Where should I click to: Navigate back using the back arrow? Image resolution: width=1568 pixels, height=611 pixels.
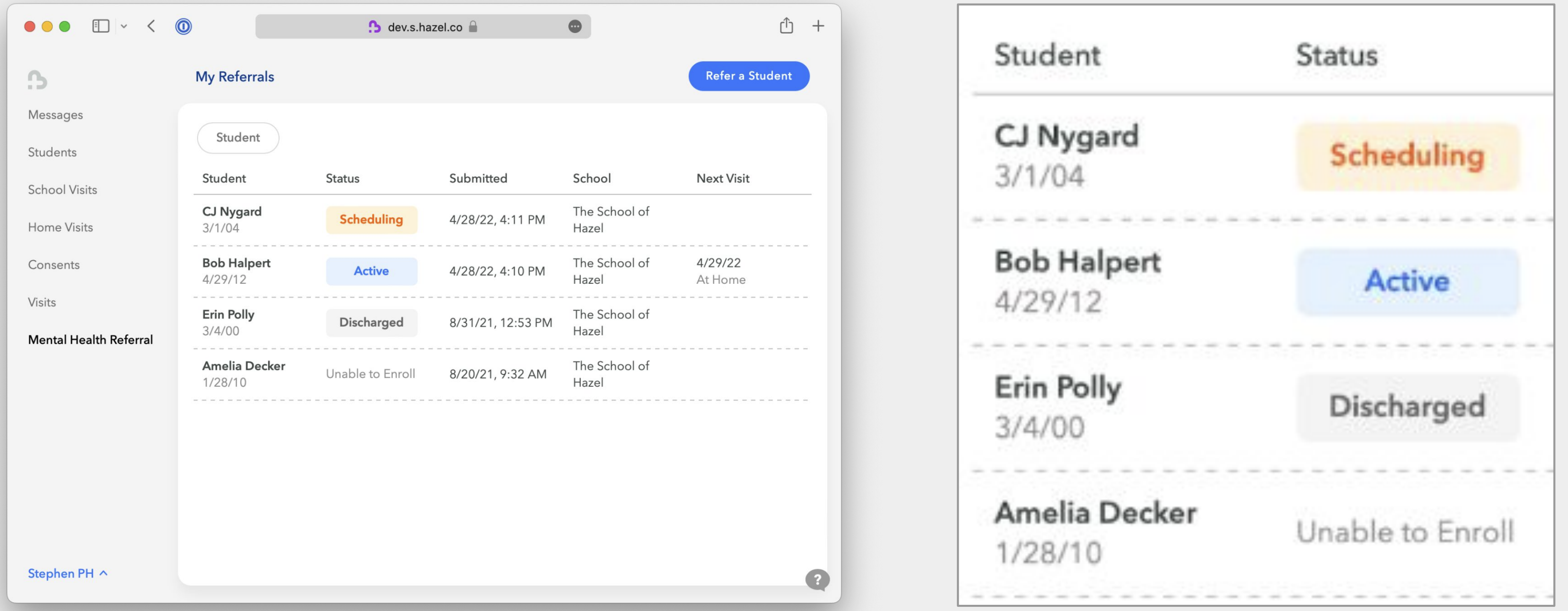150,26
